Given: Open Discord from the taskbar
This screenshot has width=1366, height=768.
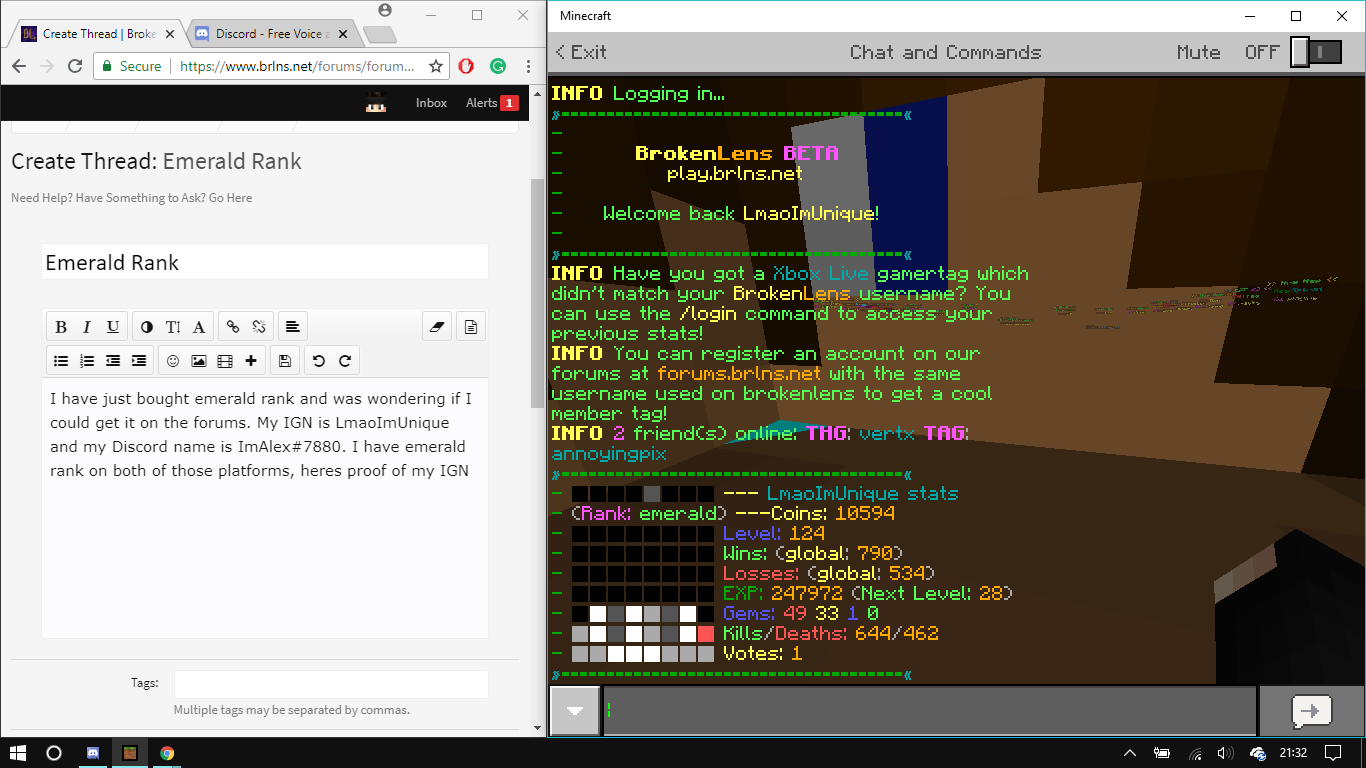Looking at the screenshot, I should coord(93,753).
